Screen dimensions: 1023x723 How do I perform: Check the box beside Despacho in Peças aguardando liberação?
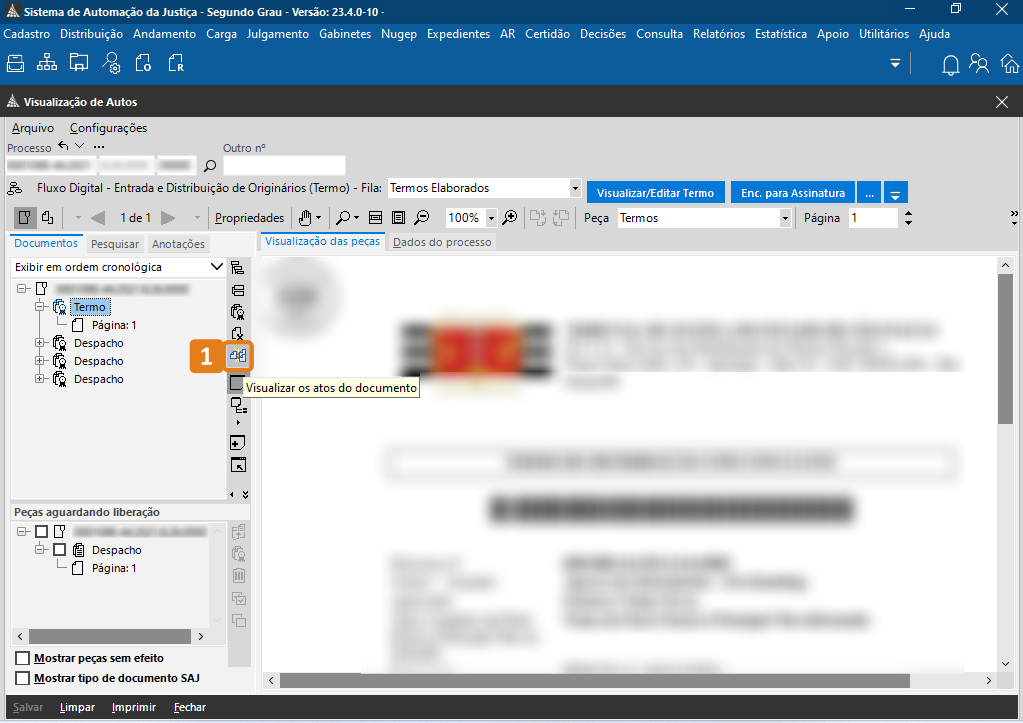point(59,550)
